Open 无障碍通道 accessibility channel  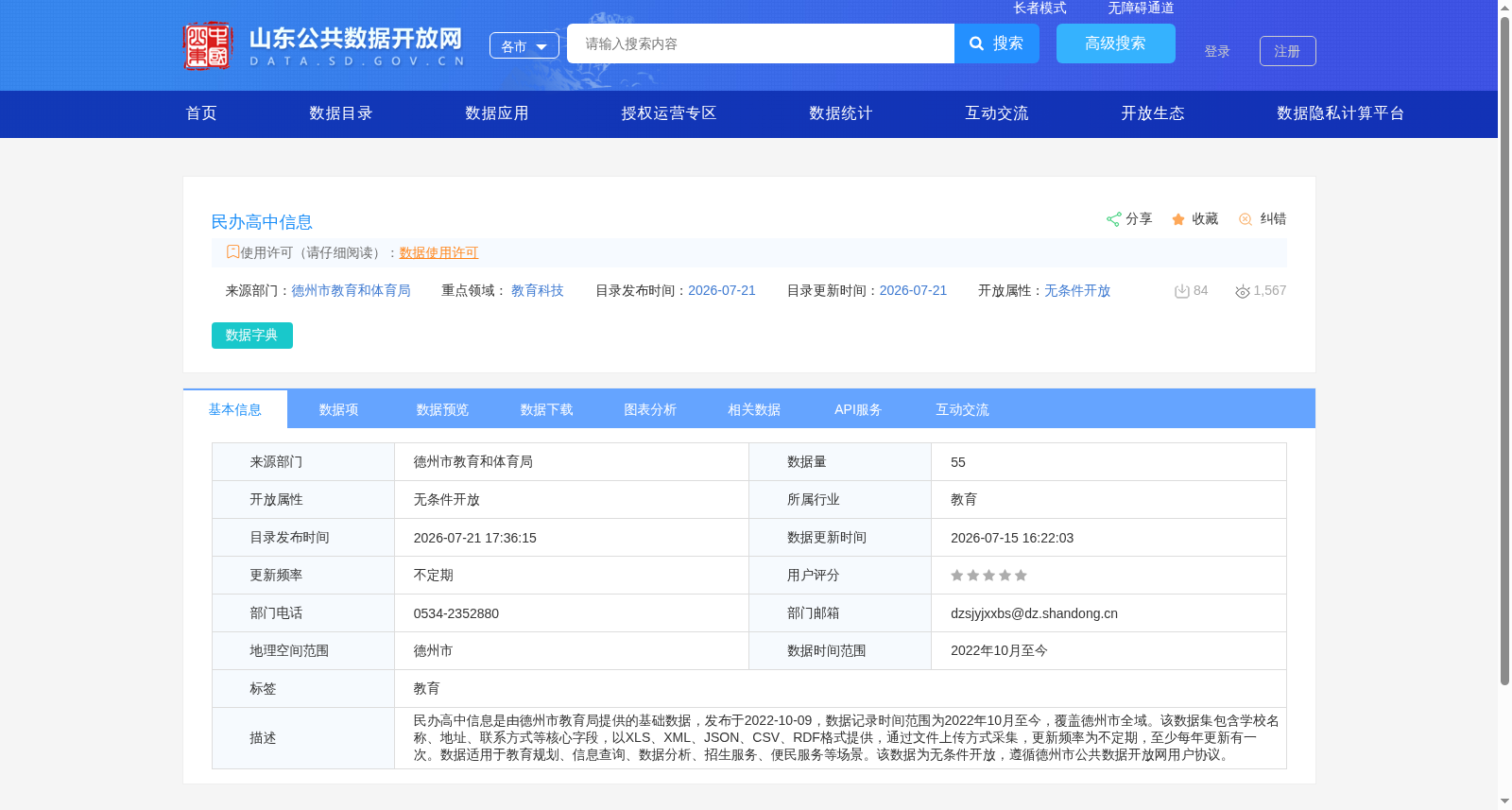(x=1142, y=8)
